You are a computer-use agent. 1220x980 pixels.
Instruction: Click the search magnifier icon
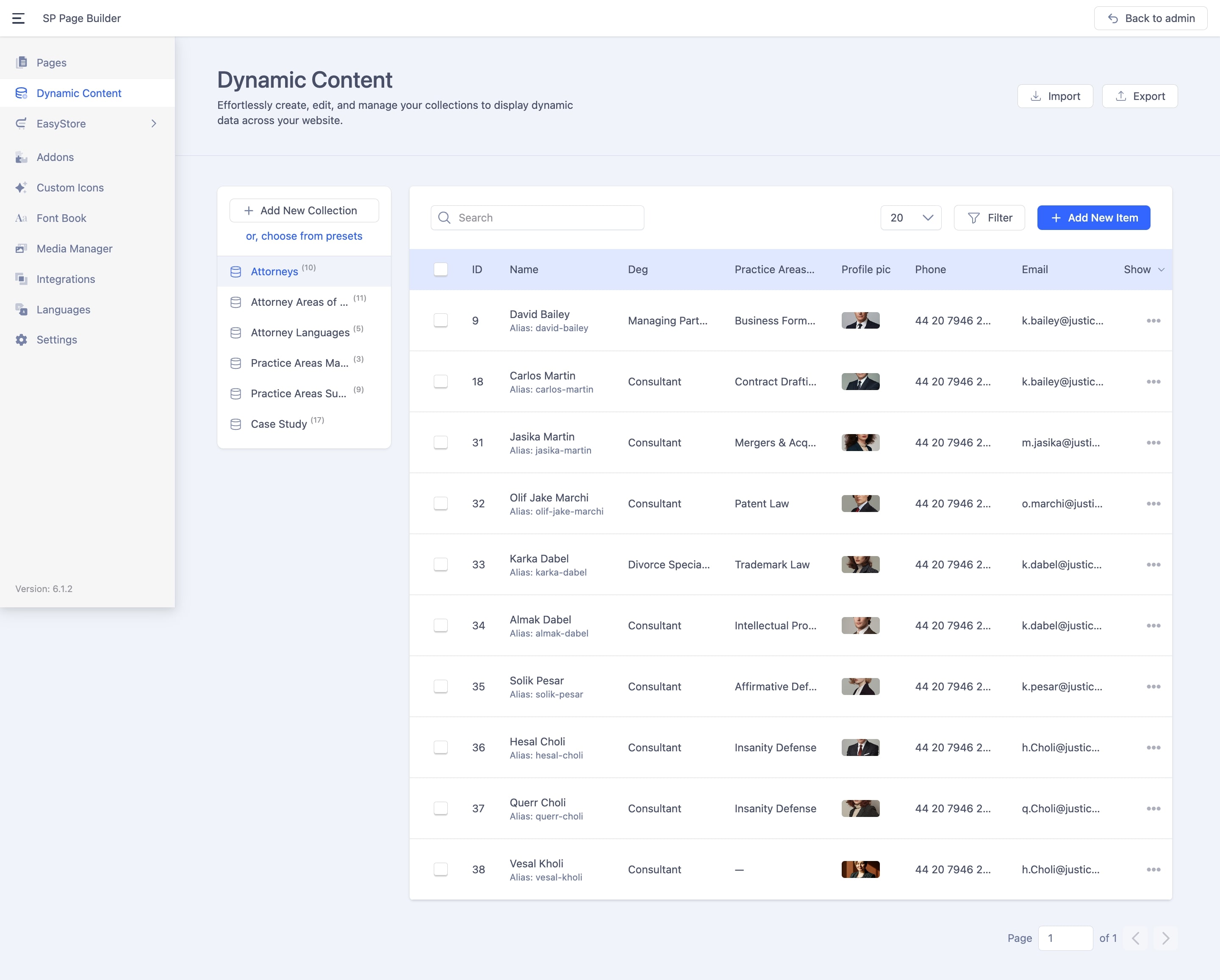[x=445, y=218]
